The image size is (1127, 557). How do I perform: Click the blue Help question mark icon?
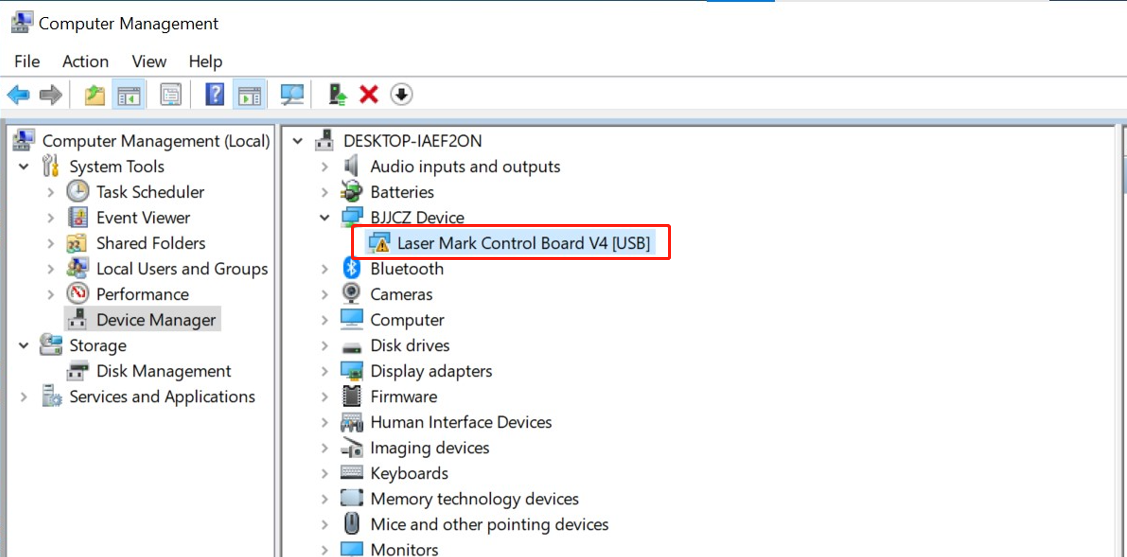(215, 95)
